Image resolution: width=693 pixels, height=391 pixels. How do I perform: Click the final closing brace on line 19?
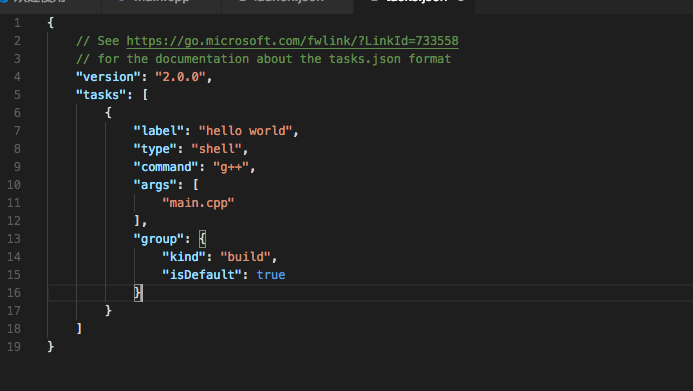51,347
